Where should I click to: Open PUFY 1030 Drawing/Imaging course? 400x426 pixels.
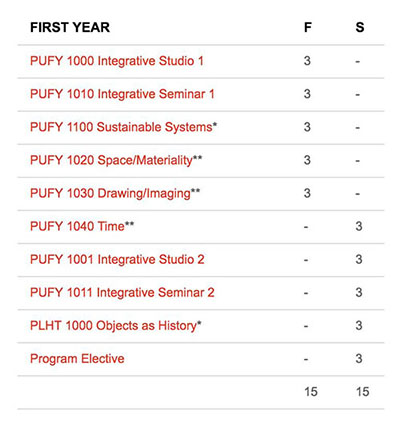click(x=115, y=193)
